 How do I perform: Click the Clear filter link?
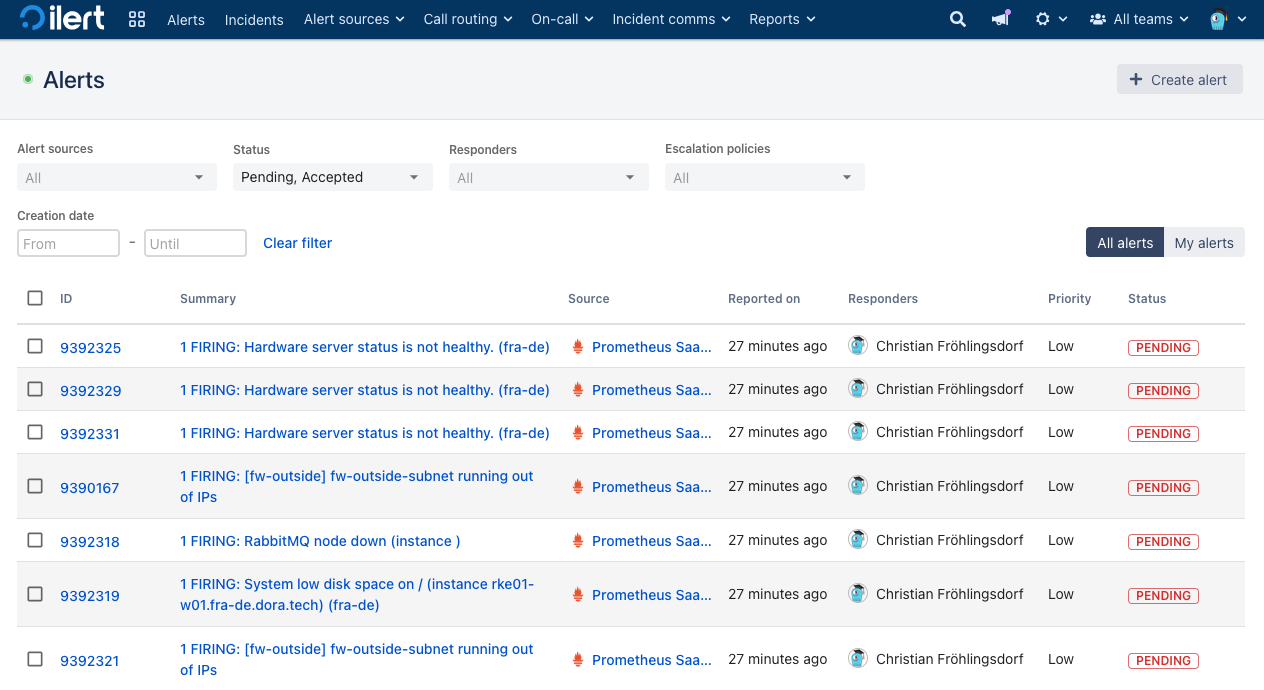coord(297,243)
